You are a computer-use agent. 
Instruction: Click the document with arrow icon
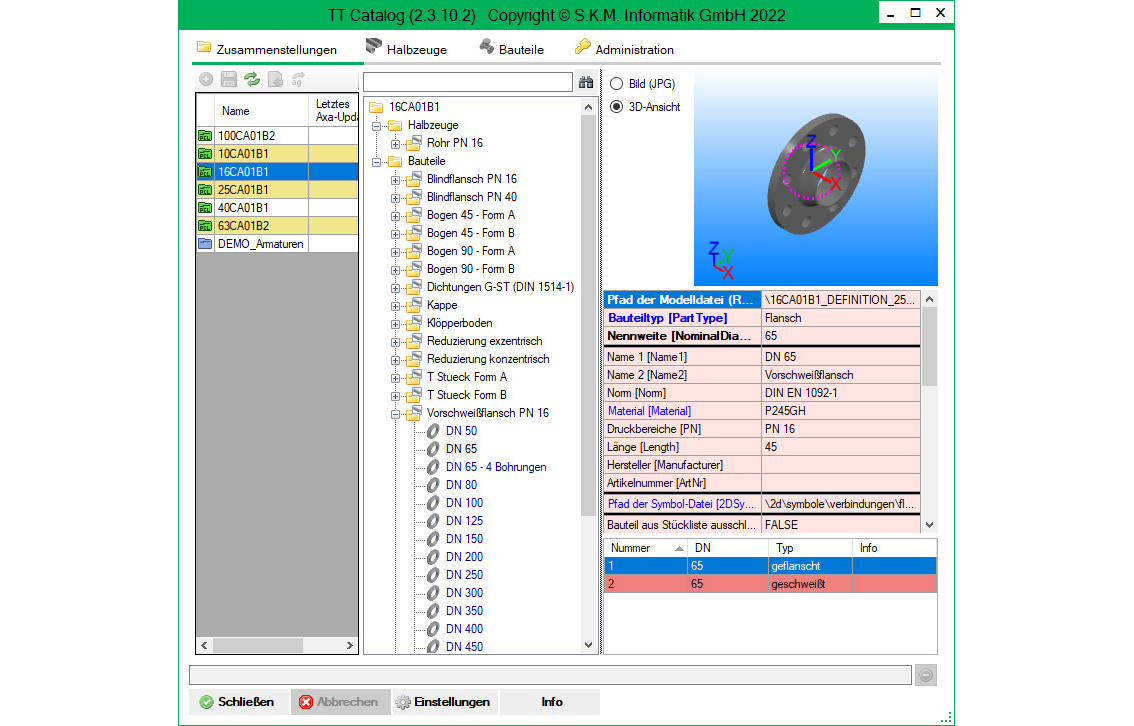point(275,80)
